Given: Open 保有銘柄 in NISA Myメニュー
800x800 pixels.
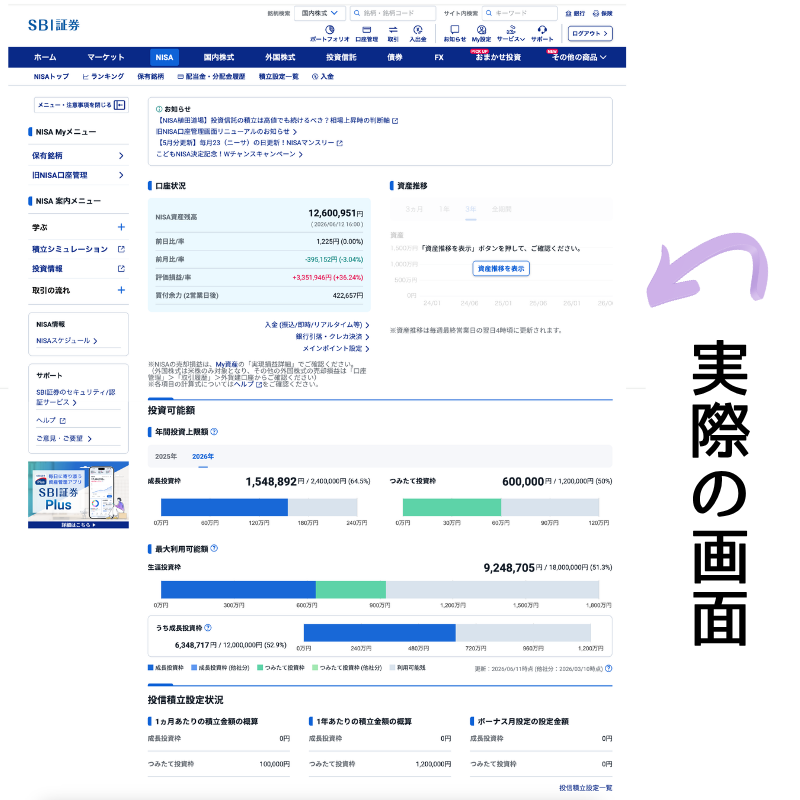Looking at the screenshot, I should pos(78,156).
